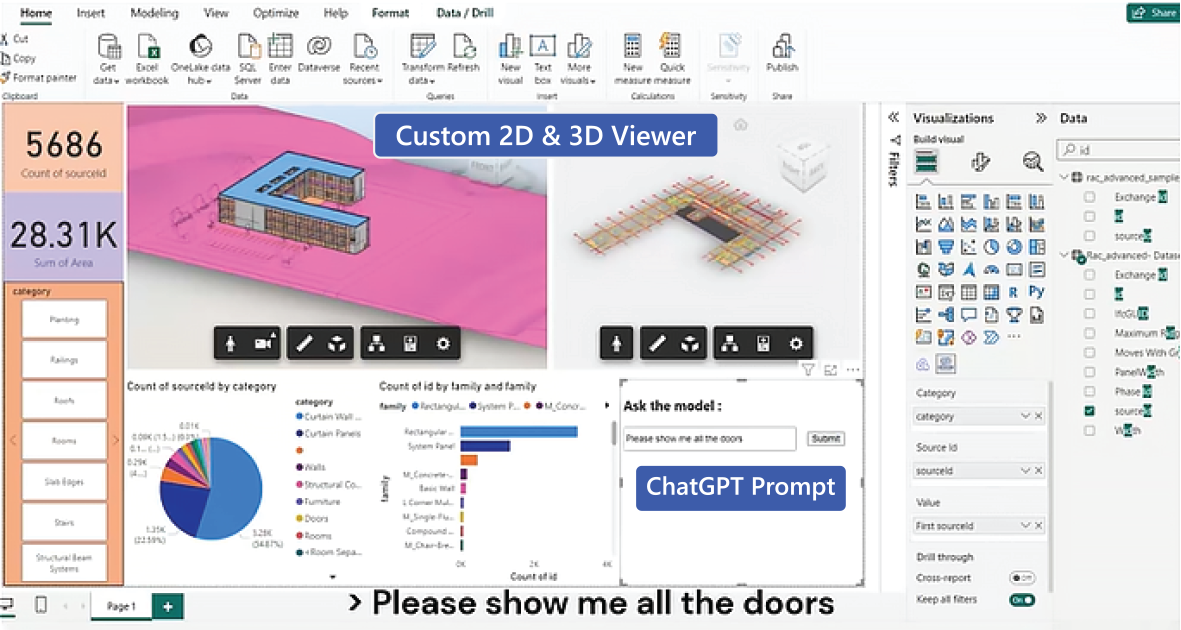Viewport: 1181px width, 630px height.
Task: Click the Publish icon
Action: [x=782, y=47]
